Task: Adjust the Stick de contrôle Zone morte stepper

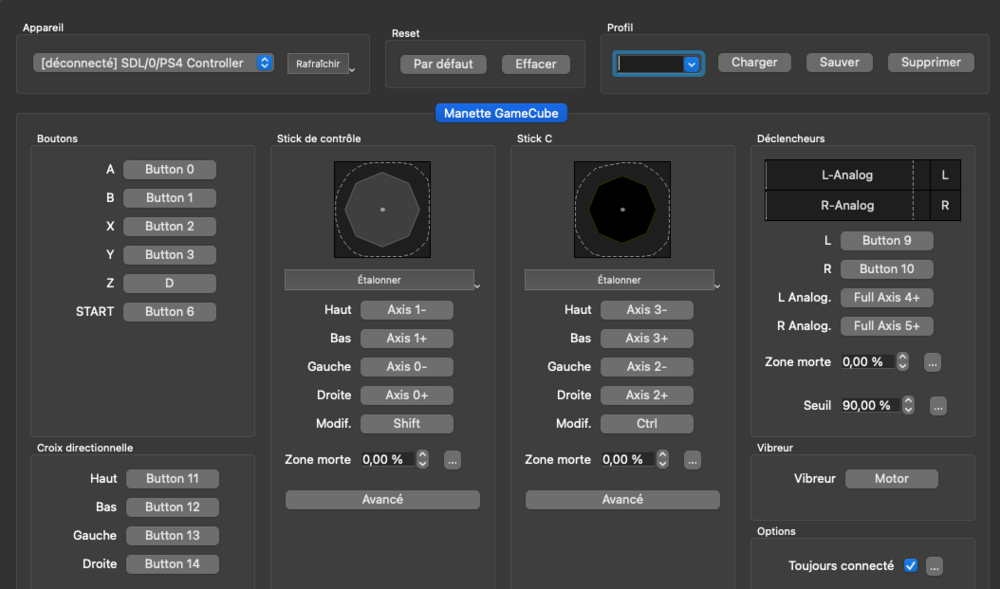Action: (422, 459)
